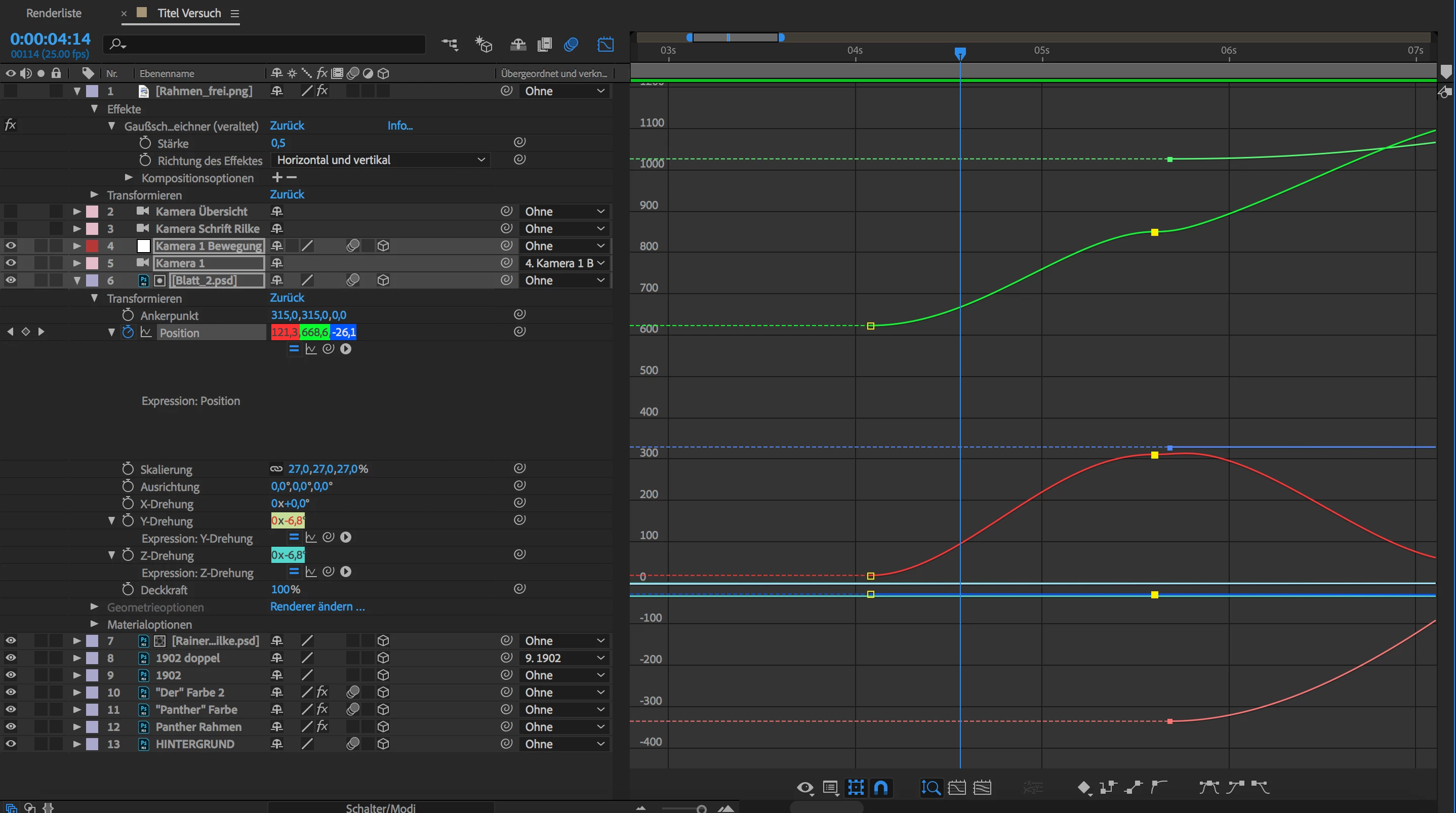The image size is (1456, 813).
Task: Open the composition mini-flowchart icon
Action: [450, 44]
